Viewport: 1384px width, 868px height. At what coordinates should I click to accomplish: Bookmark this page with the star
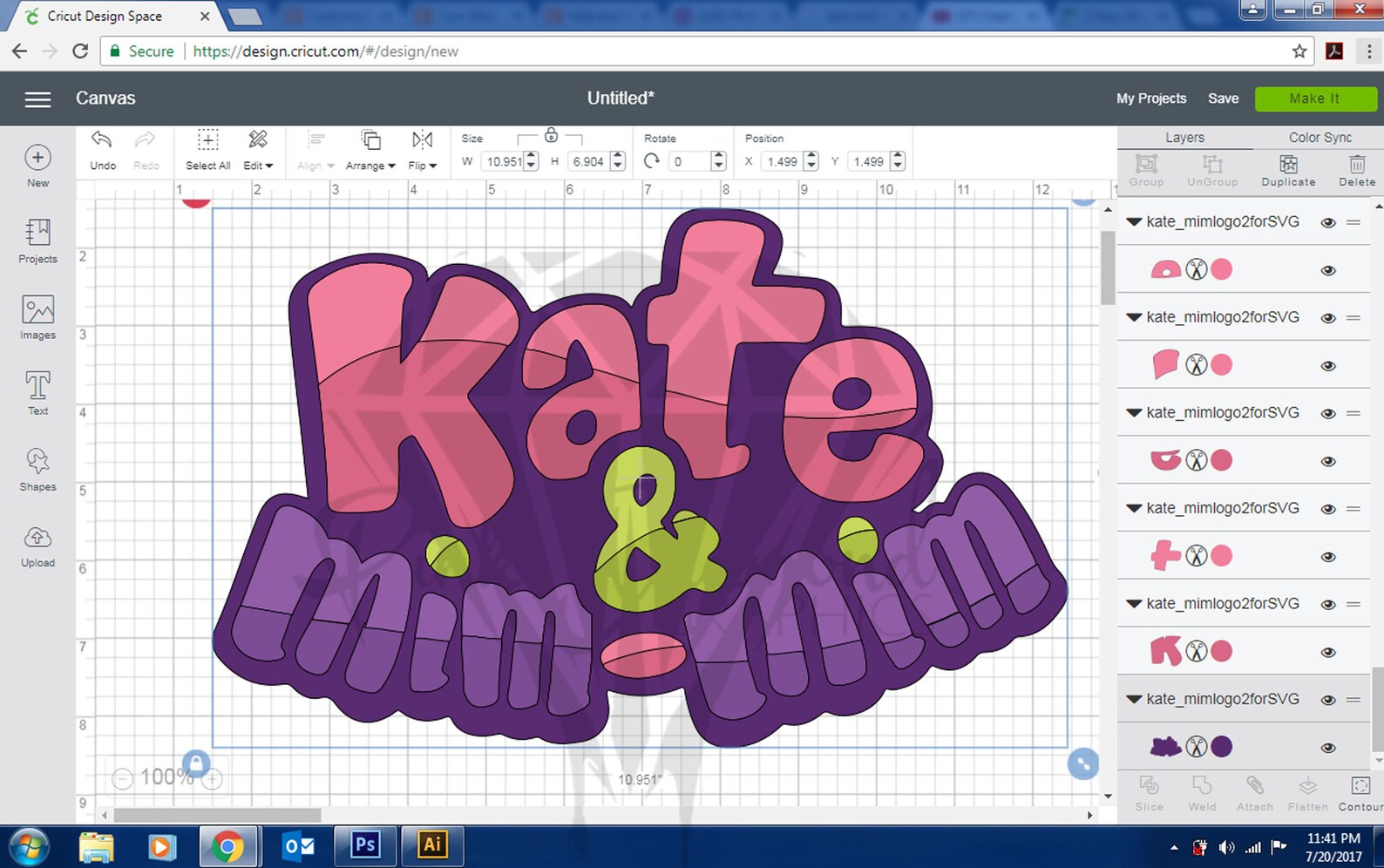[x=1299, y=51]
